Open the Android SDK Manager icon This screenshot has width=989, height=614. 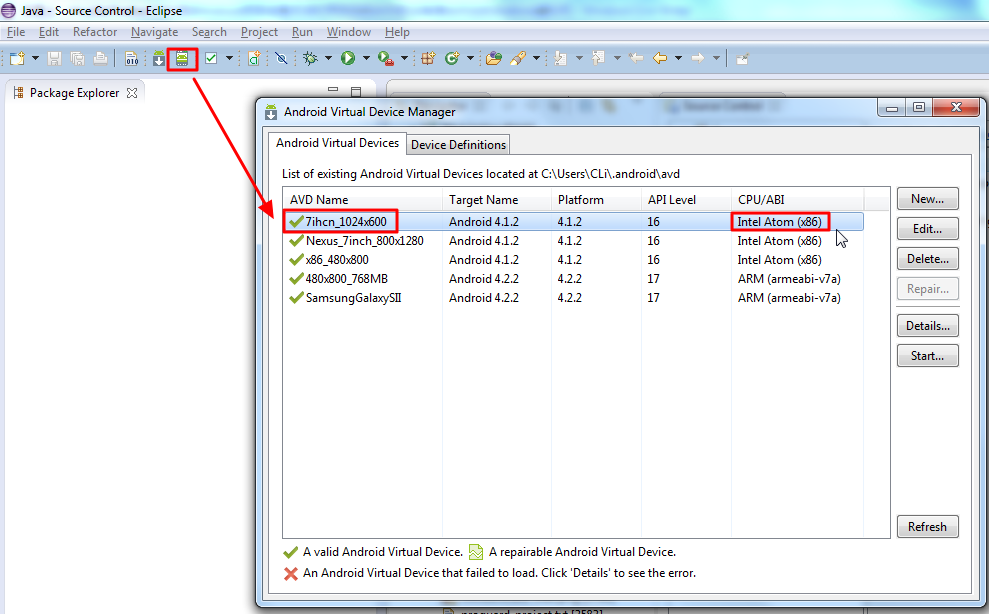point(158,59)
